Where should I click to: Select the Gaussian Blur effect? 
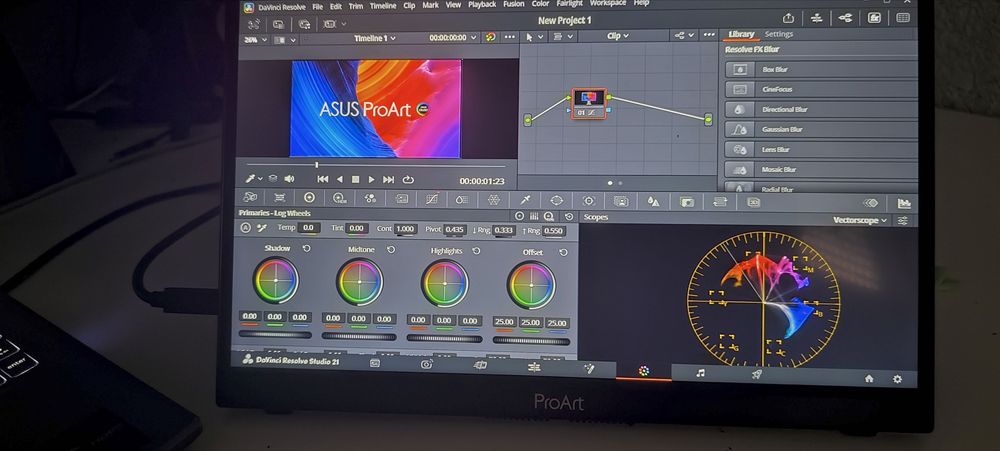coord(821,129)
